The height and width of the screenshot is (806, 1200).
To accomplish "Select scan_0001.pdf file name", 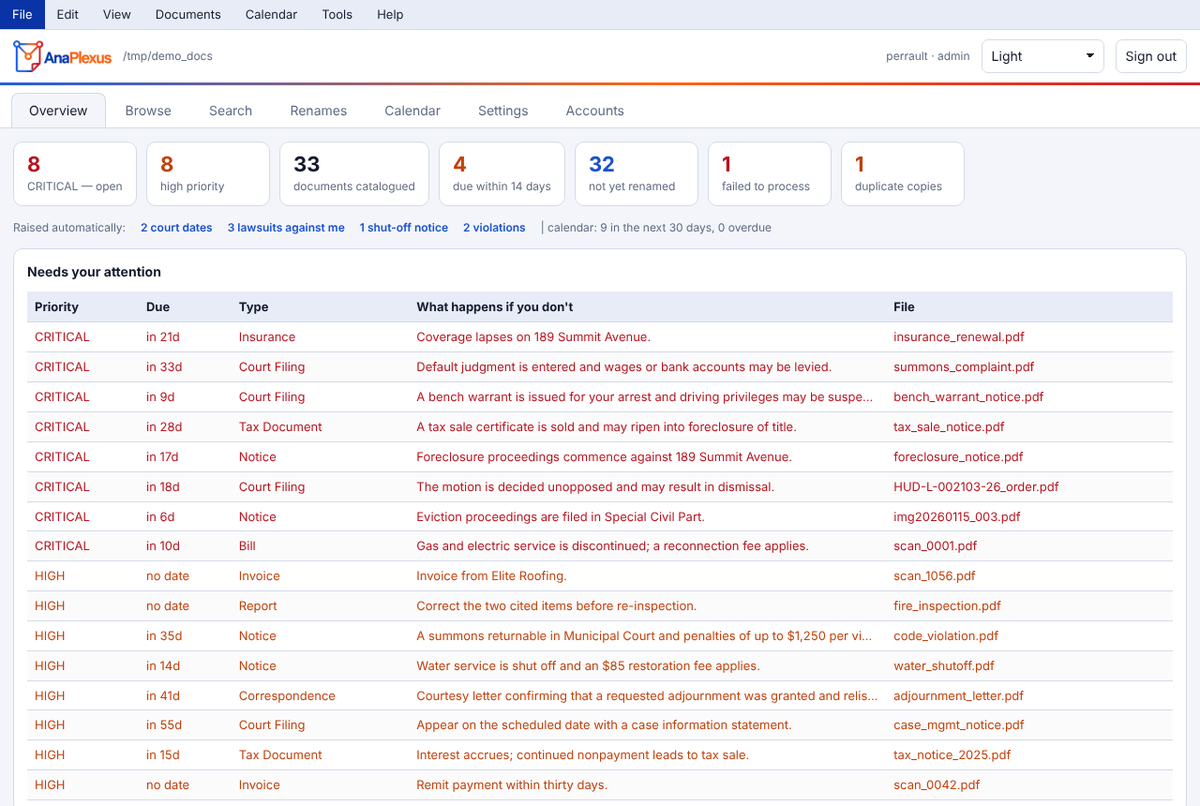I will click(935, 546).
